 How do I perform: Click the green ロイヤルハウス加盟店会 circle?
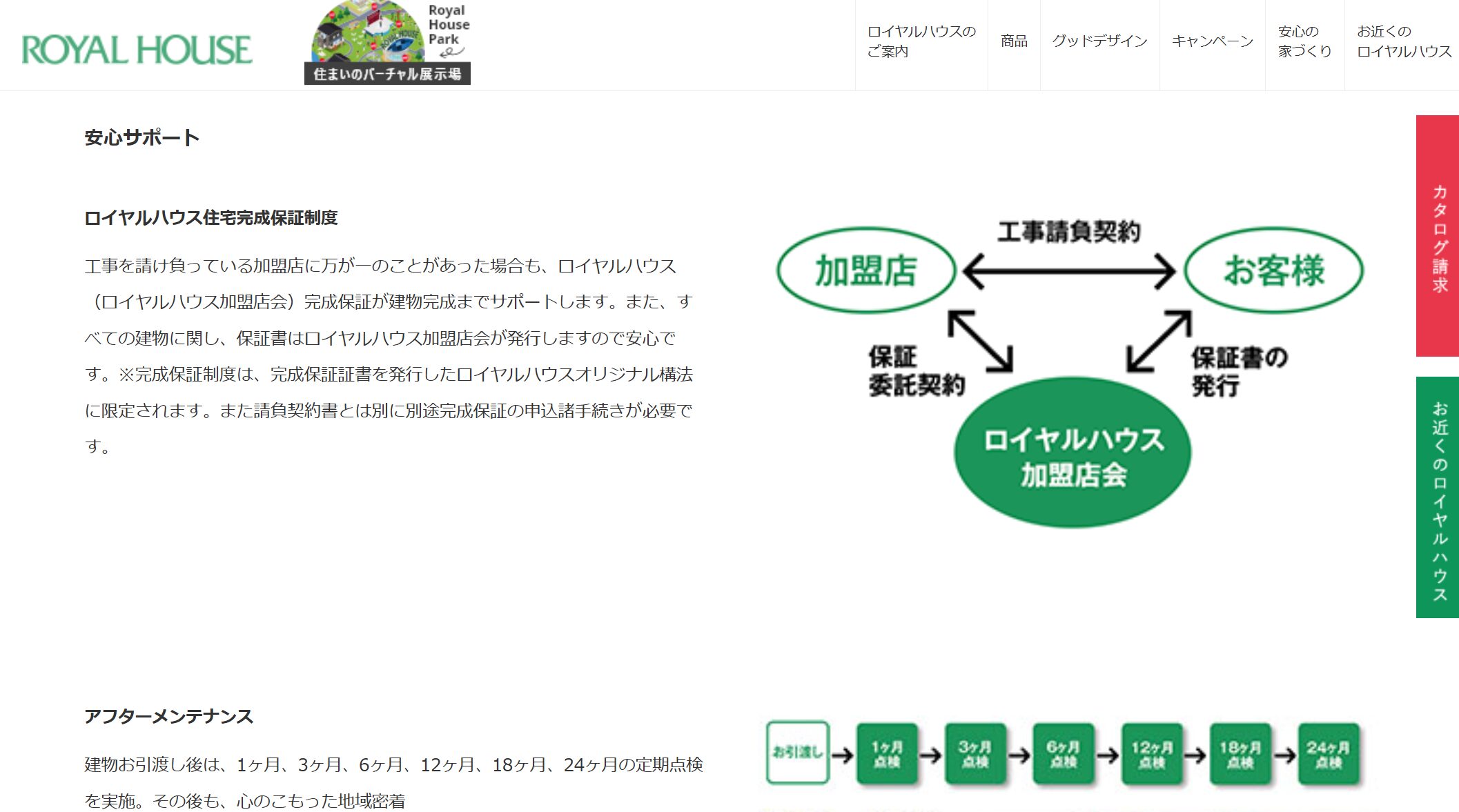[1073, 453]
